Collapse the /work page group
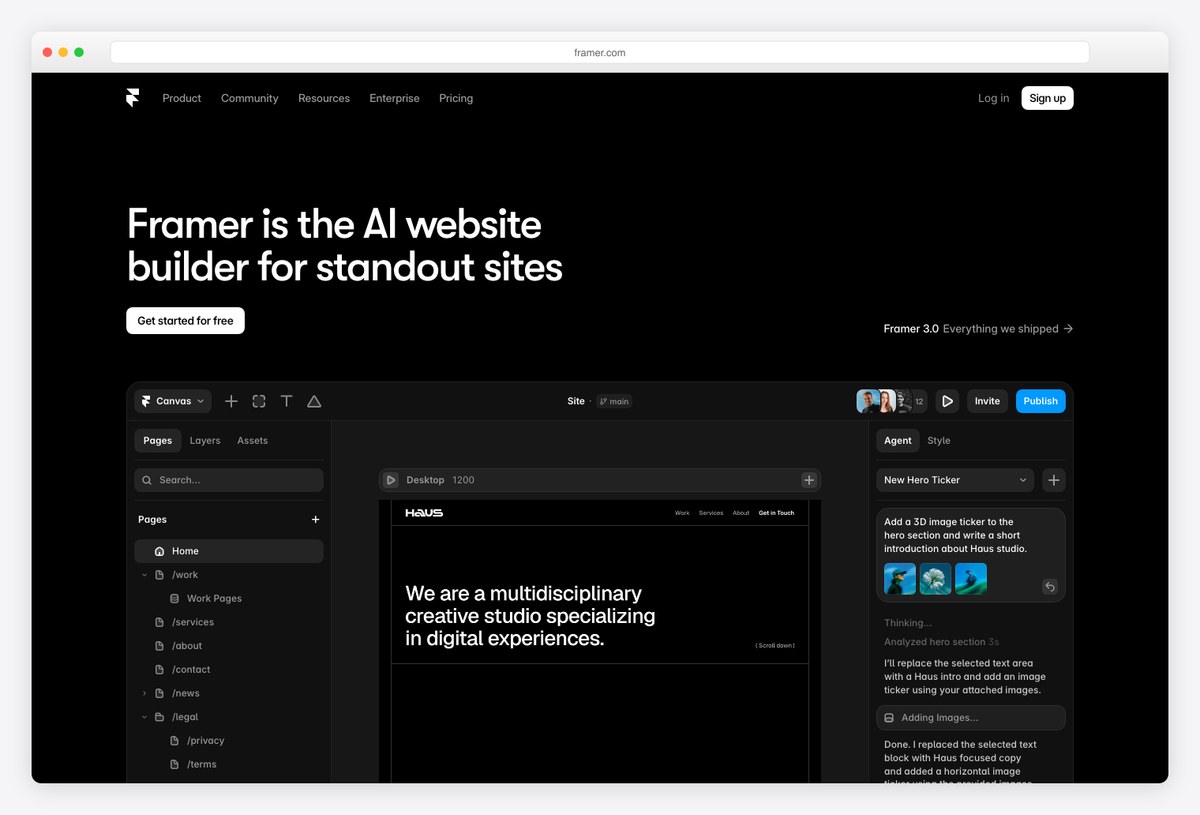1200x815 pixels. tap(144, 575)
